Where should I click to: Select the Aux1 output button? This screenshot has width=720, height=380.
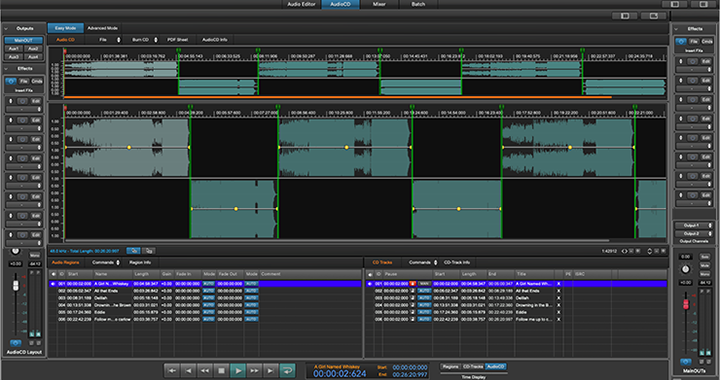14,49
